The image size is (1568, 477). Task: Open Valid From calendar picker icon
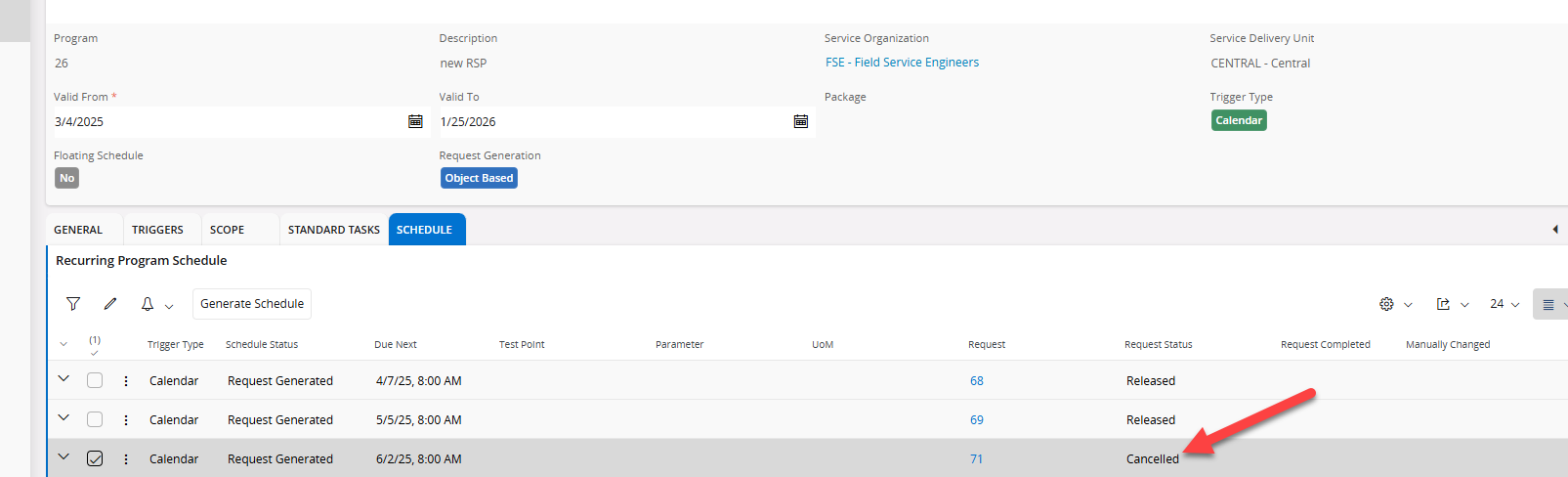pyautogui.click(x=415, y=121)
